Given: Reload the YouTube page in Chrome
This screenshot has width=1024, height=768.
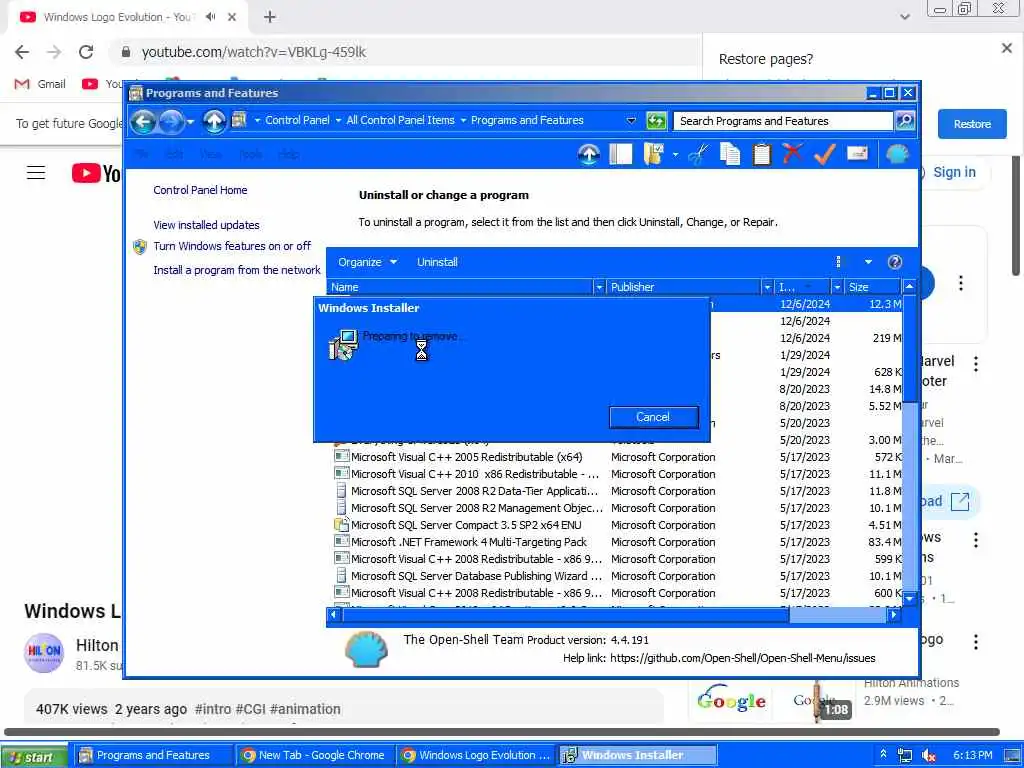Looking at the screenshot, I should click(x=86, y=52).
